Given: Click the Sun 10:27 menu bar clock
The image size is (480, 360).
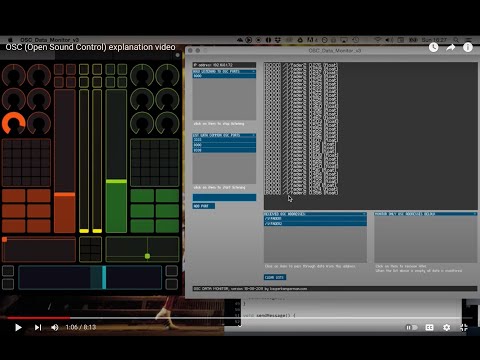Looking at the screenshot, I should point(434,40).
